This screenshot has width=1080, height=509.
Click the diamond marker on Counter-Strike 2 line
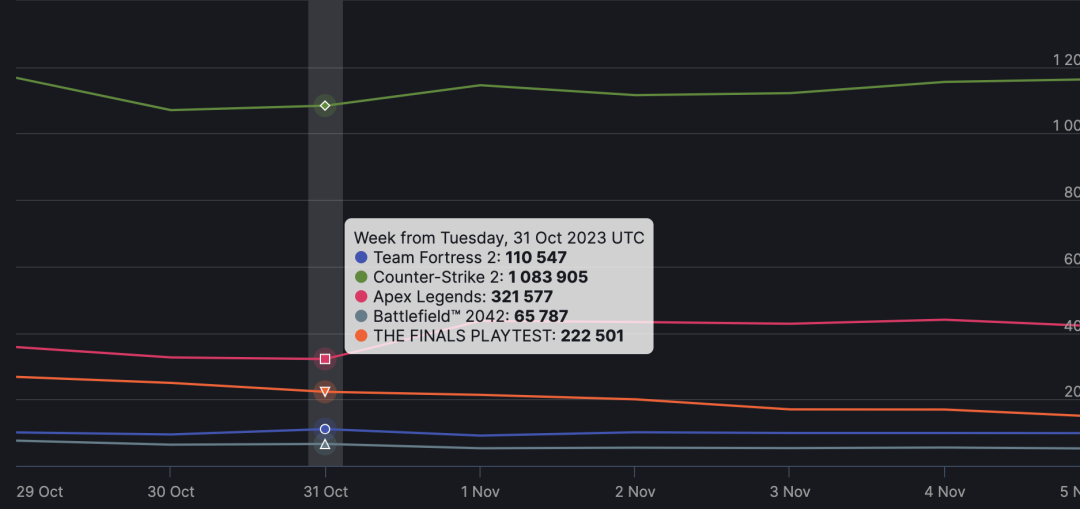(x=325, y=105)
